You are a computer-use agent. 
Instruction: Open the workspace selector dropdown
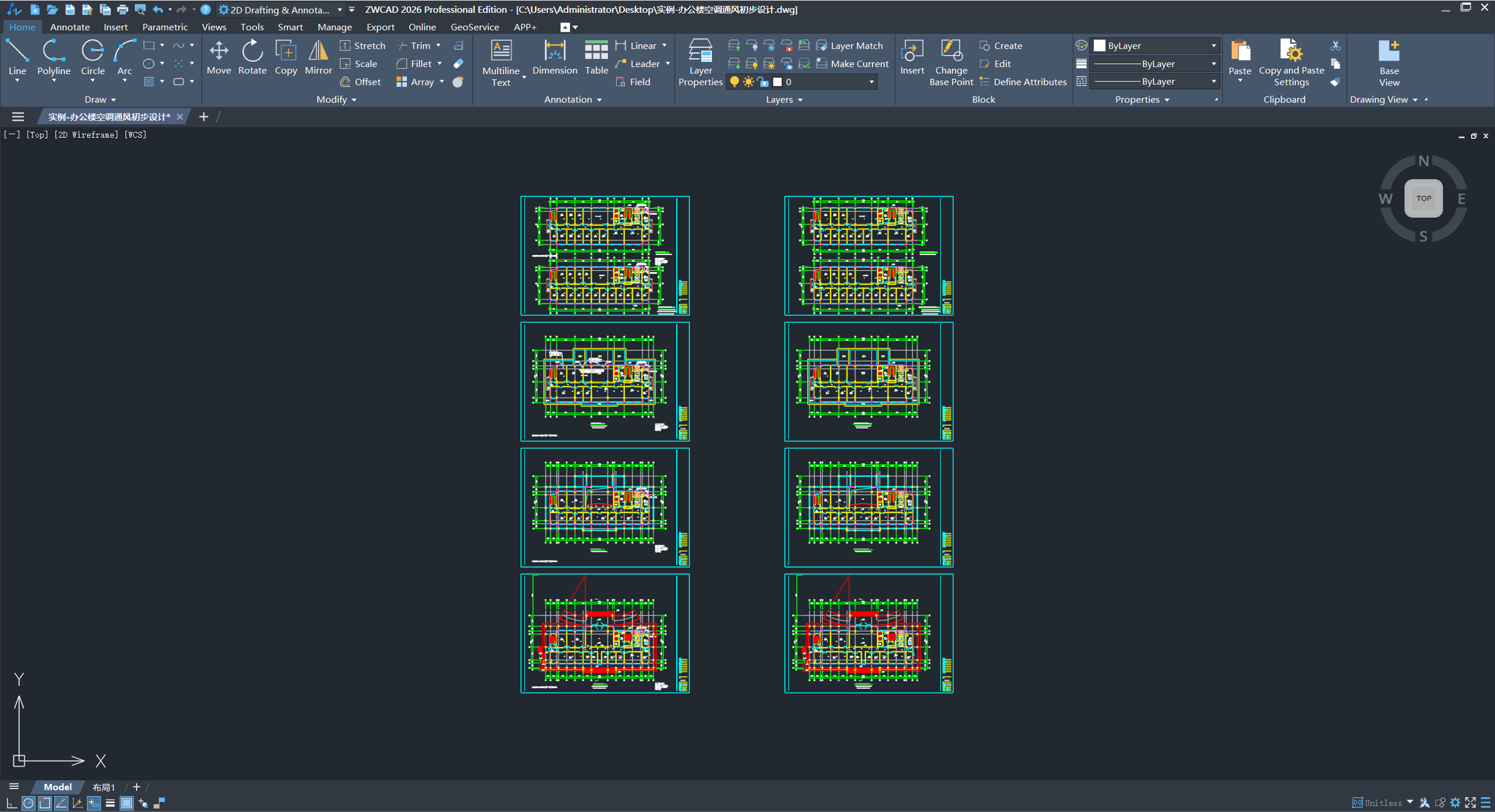(x=339, y=9)
